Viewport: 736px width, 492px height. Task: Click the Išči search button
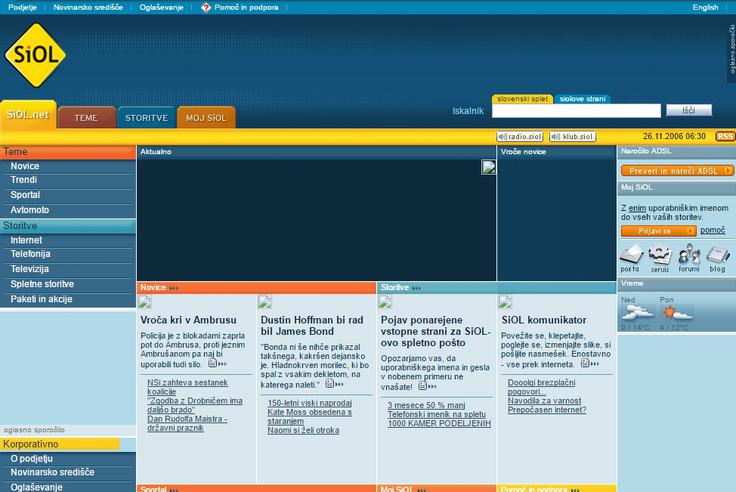(689, 110)
